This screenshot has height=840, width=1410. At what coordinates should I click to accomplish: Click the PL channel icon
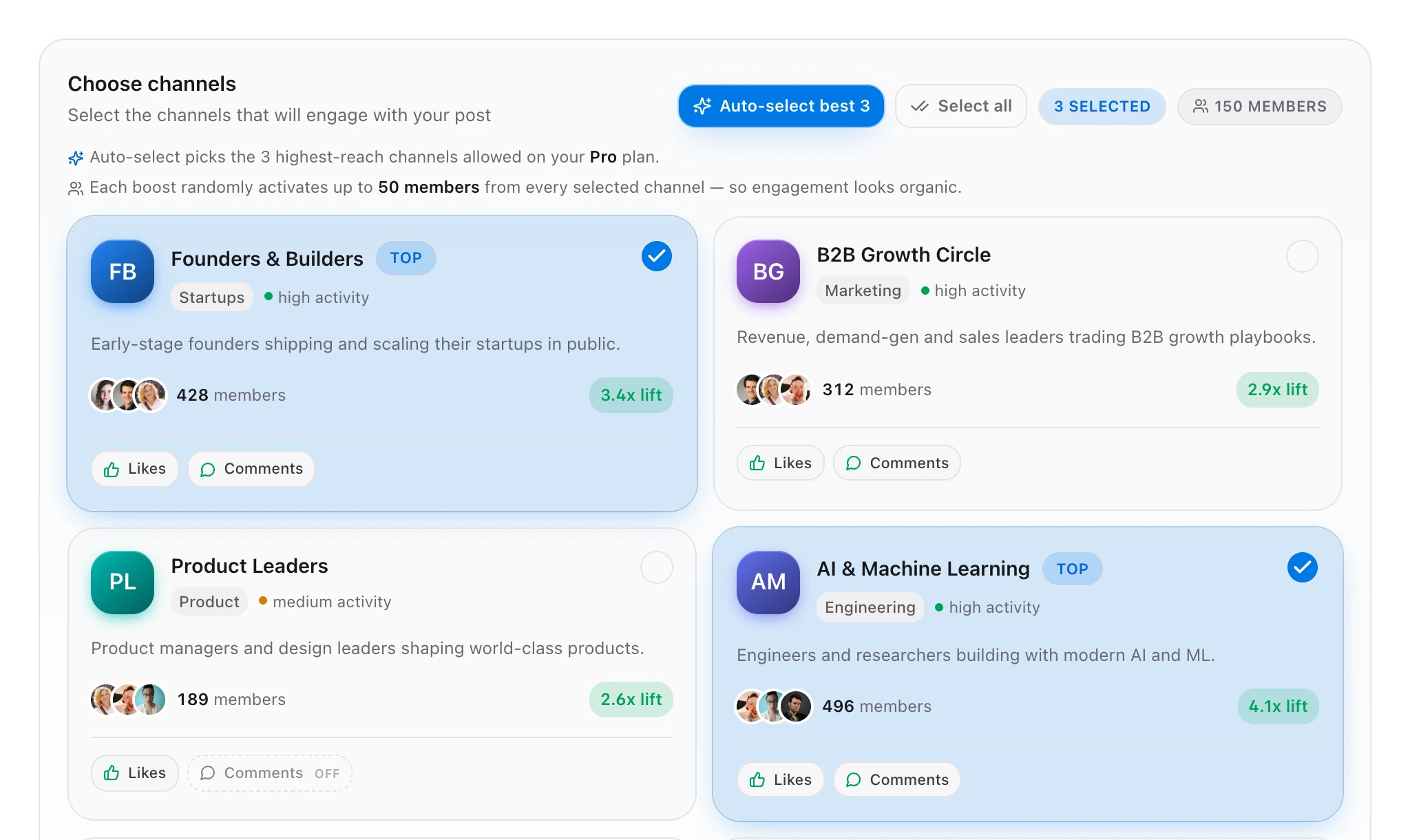(x=123, y=582)
